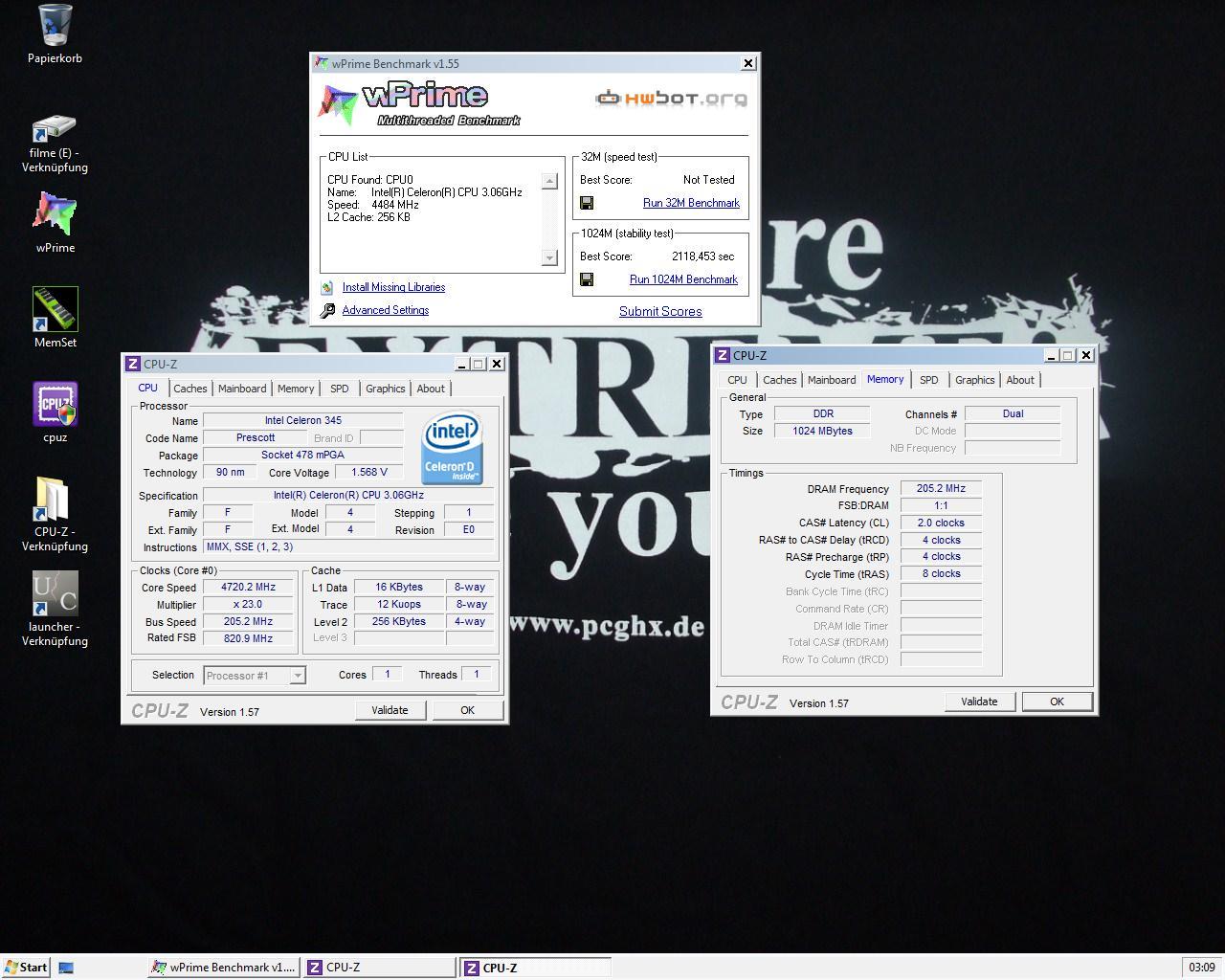
Task: Click the floppy save icon for 32M test
Action: tap(587, 203)
